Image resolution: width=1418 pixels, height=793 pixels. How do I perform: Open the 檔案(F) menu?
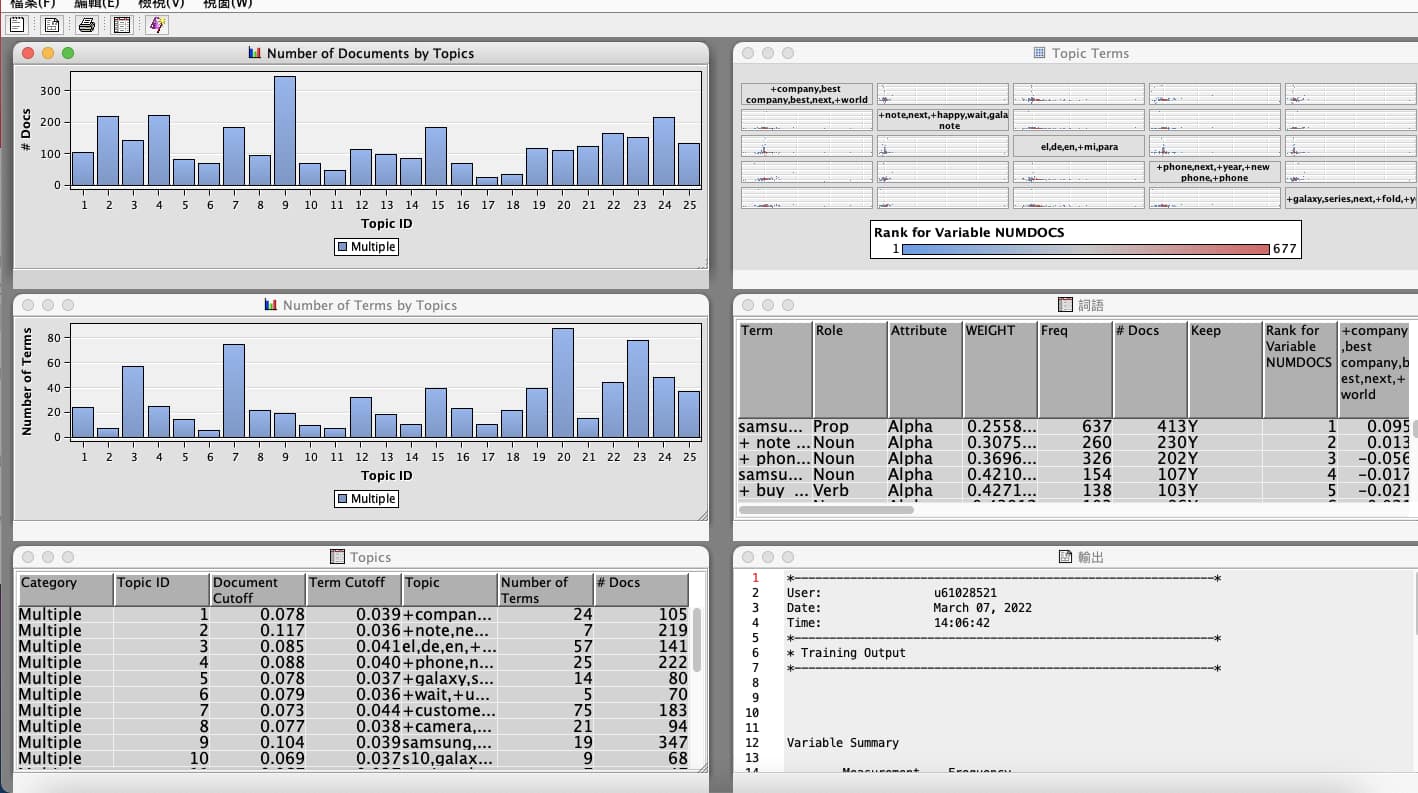tap(33, 4)
